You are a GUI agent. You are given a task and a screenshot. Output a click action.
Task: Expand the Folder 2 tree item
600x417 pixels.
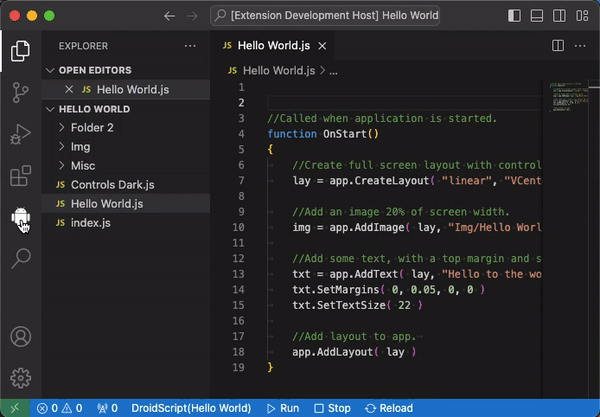click(126, 128)
